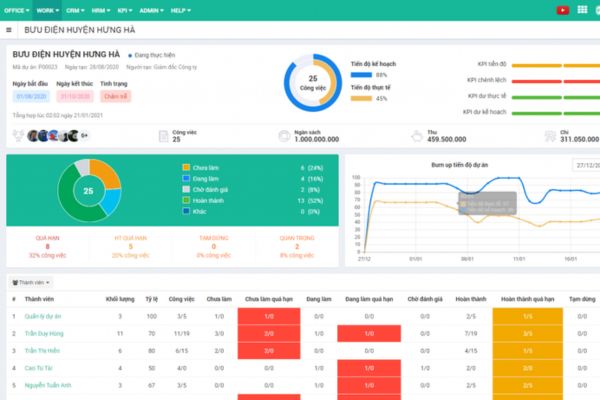The image size is (600, 400).
Task: Click the team group icon beside avatars
Action: tap(18, 136)
